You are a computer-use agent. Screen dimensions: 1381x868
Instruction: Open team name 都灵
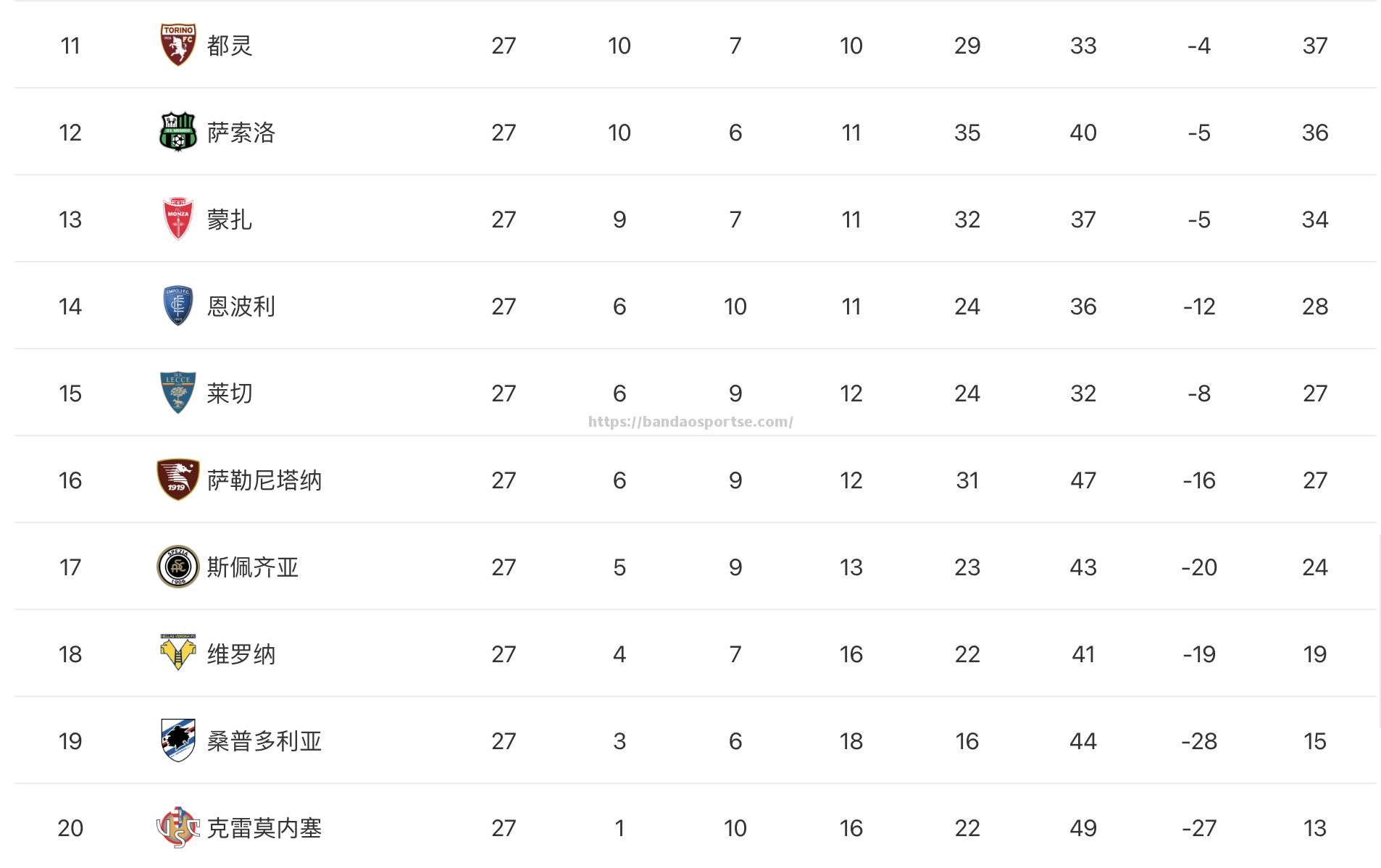[x=230, y=46]
